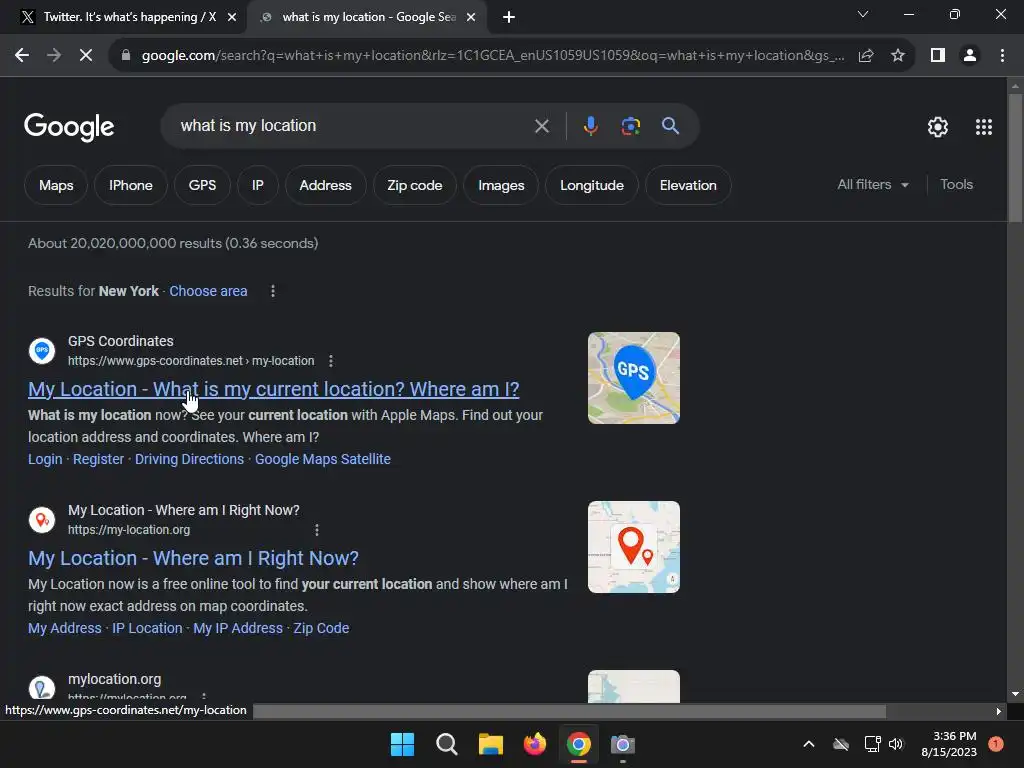
Task: Open Windows Start menu
Action: click(402, 744)
